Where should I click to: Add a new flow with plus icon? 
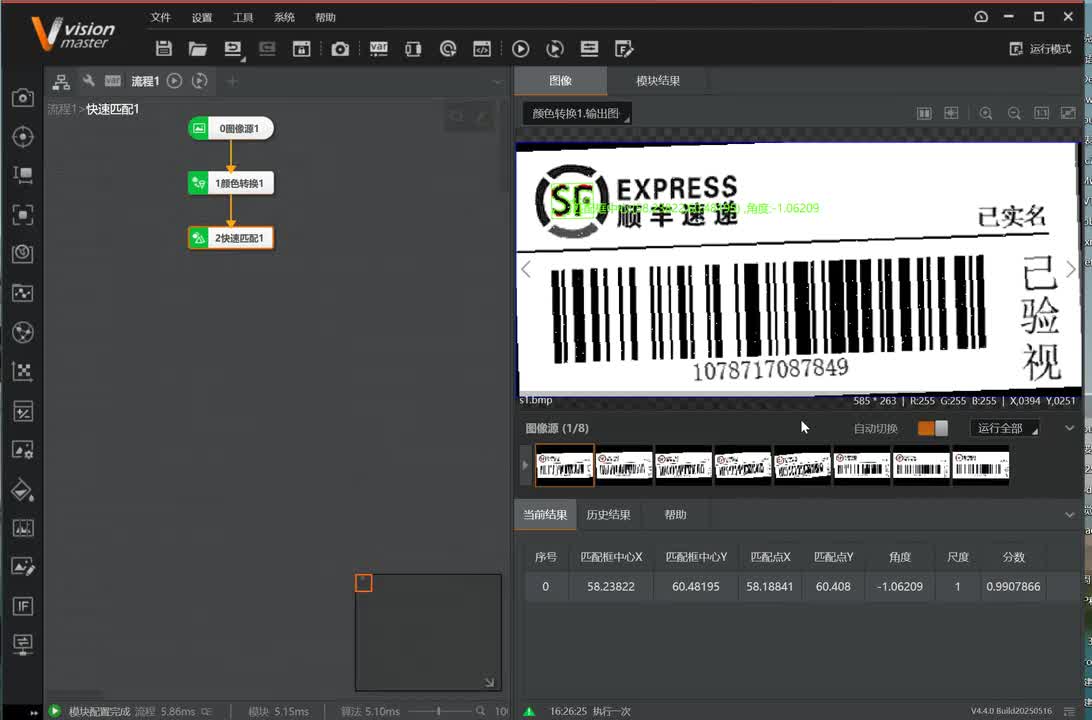(233, 81)
